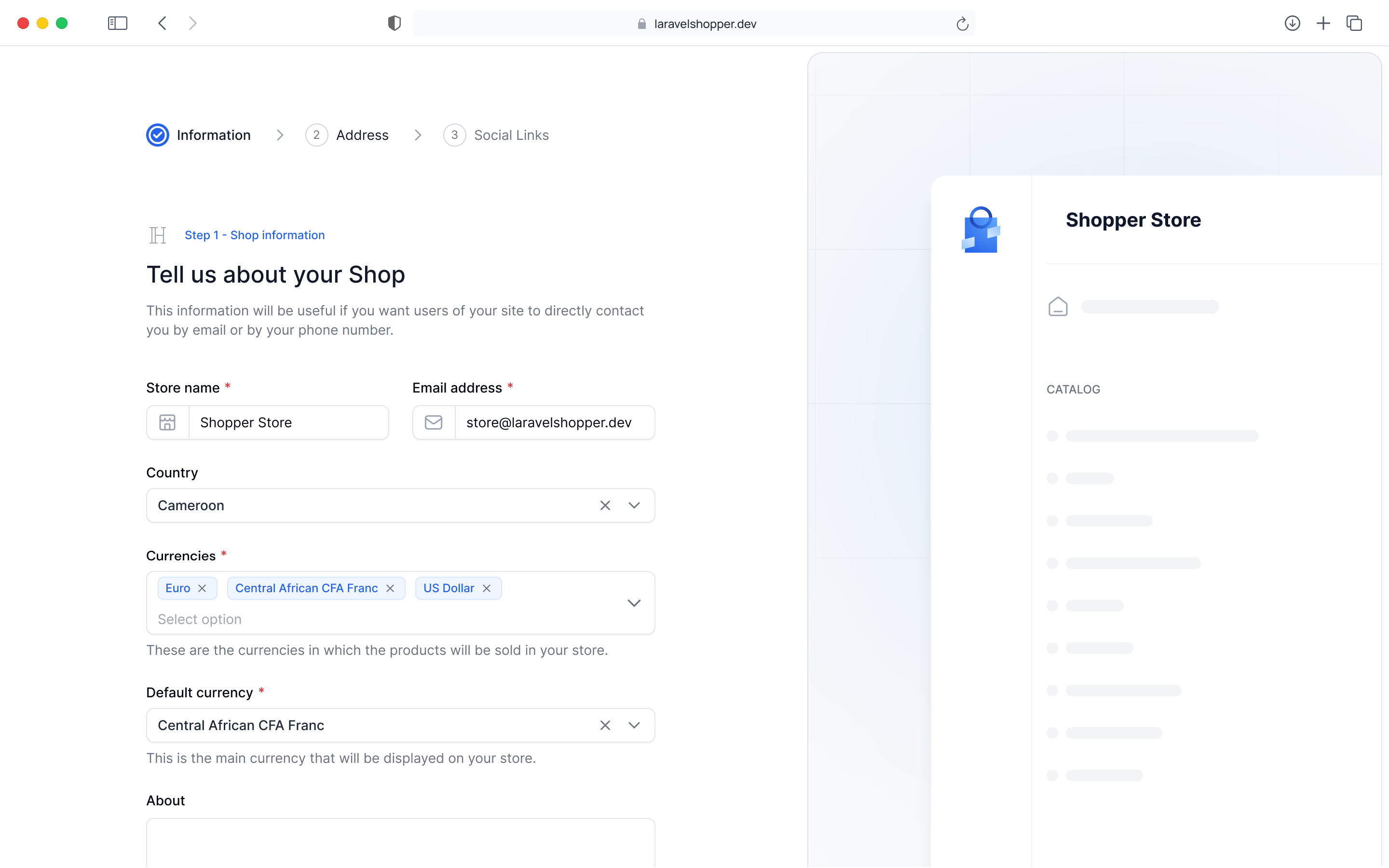Go to the Social Links step
1389x868 pixels.
coord(511,135)
